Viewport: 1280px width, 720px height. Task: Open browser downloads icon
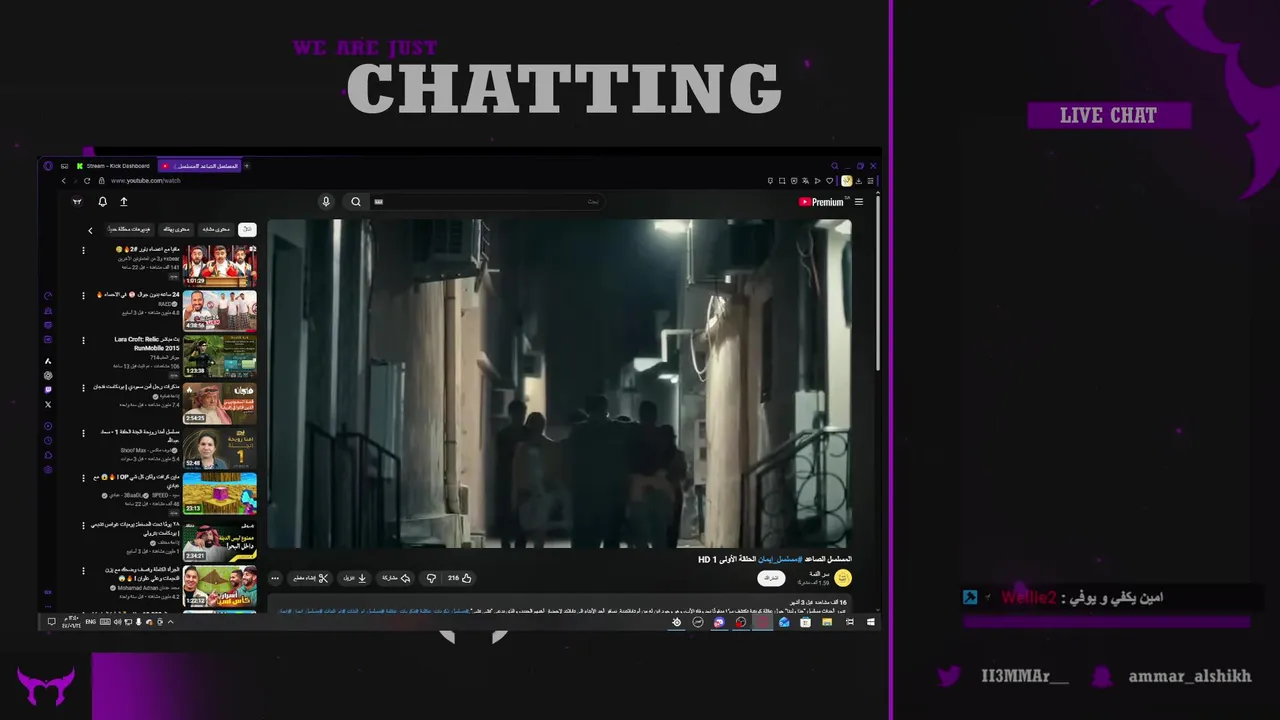tap(859, 181)
